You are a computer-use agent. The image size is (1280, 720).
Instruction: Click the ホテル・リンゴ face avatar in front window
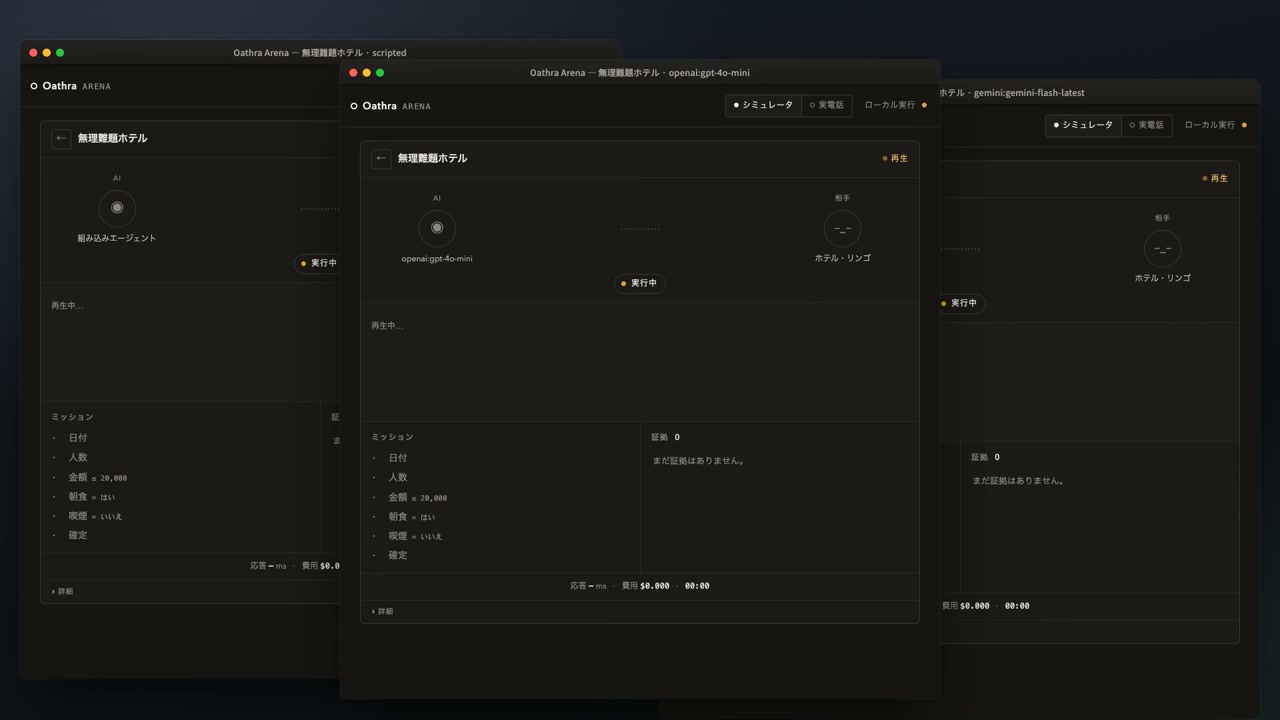tap(842, 228)
